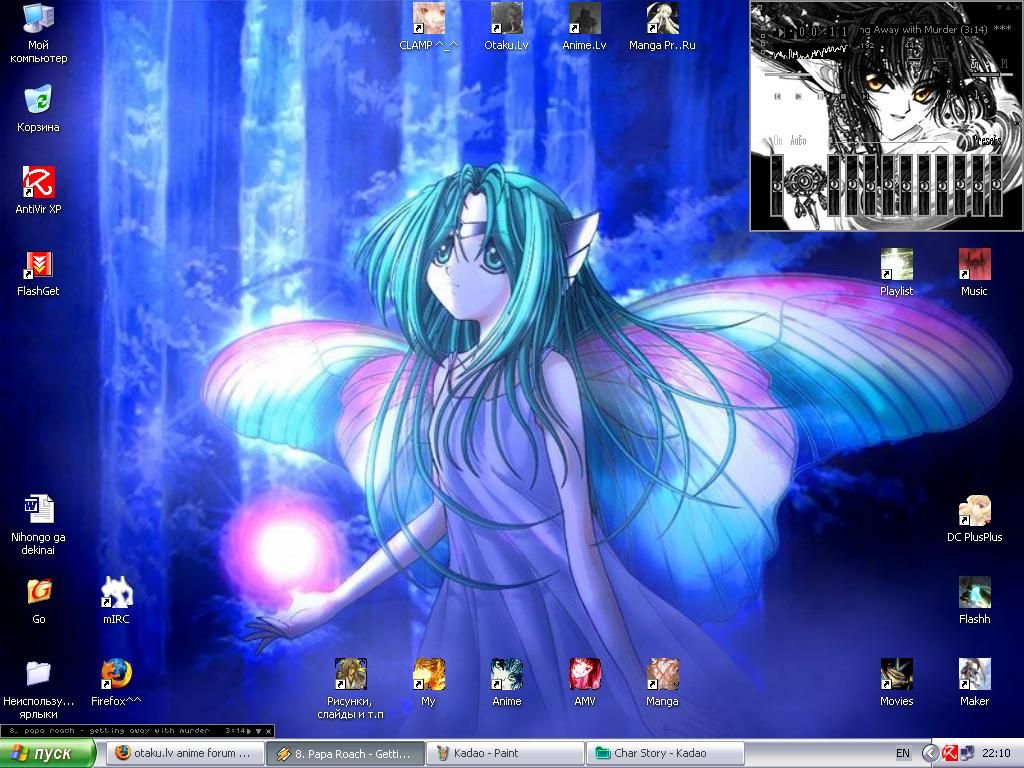This screenshot has height=768, width=1024.
Task: Open the Корзина recycle bin icon
Action: tap(38, 108)
